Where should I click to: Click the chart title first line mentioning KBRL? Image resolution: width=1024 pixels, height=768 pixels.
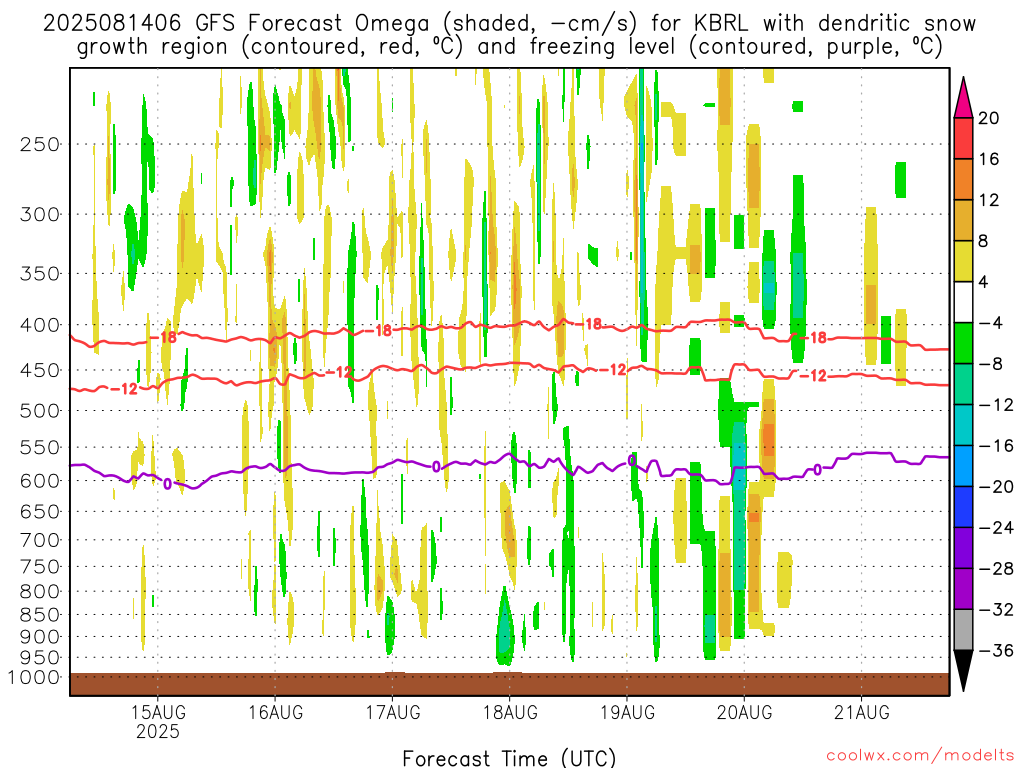(x=509, y=24)
